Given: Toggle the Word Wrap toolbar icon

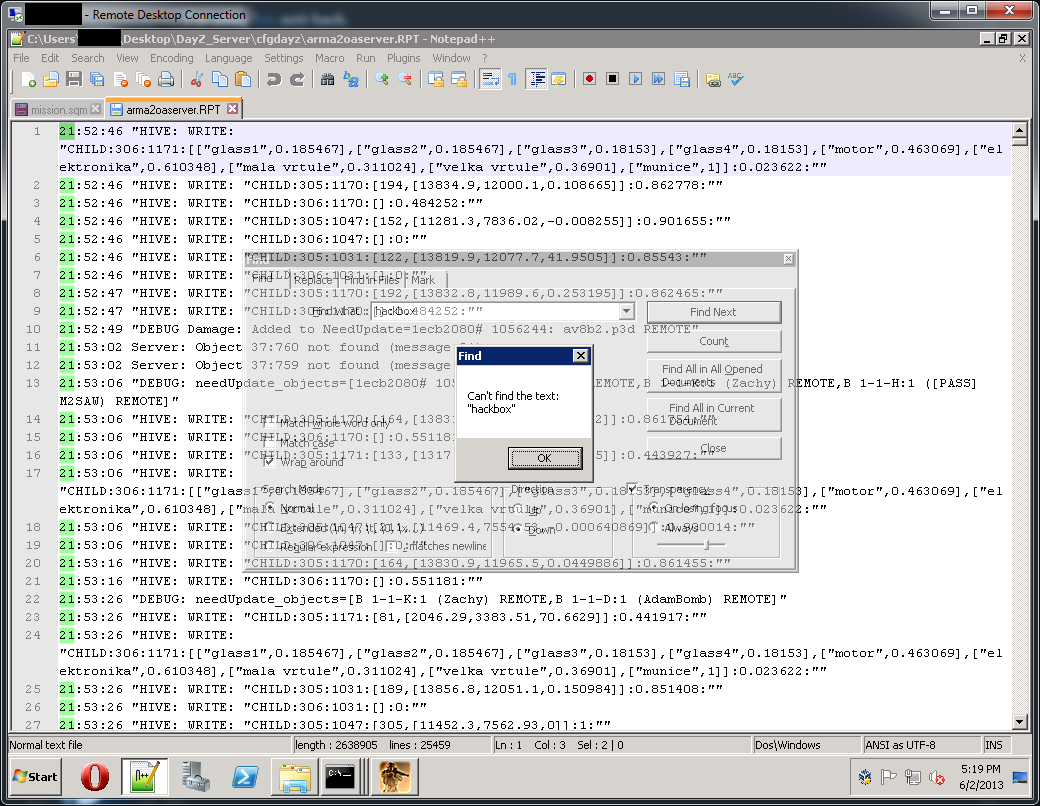Looking at the screenshot, I should 490,80.
